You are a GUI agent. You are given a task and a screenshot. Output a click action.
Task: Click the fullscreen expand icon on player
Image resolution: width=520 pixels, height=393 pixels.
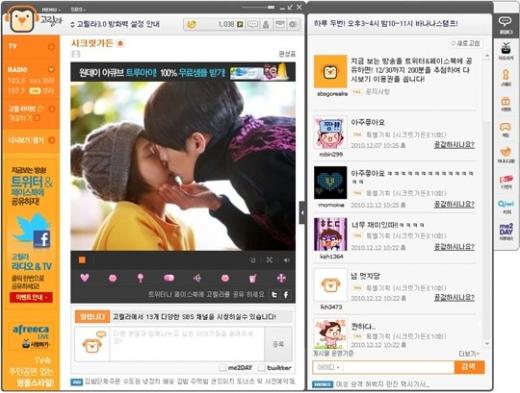point(269,260)
